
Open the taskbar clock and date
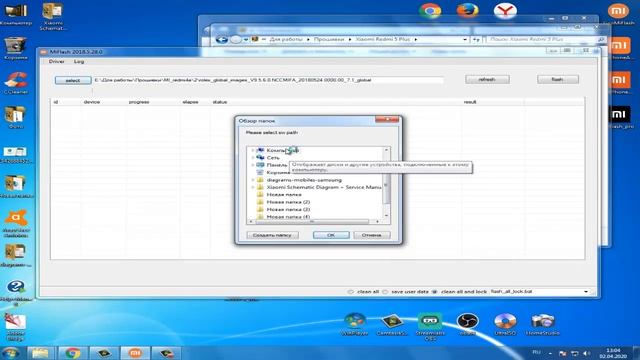coord(613,353)
